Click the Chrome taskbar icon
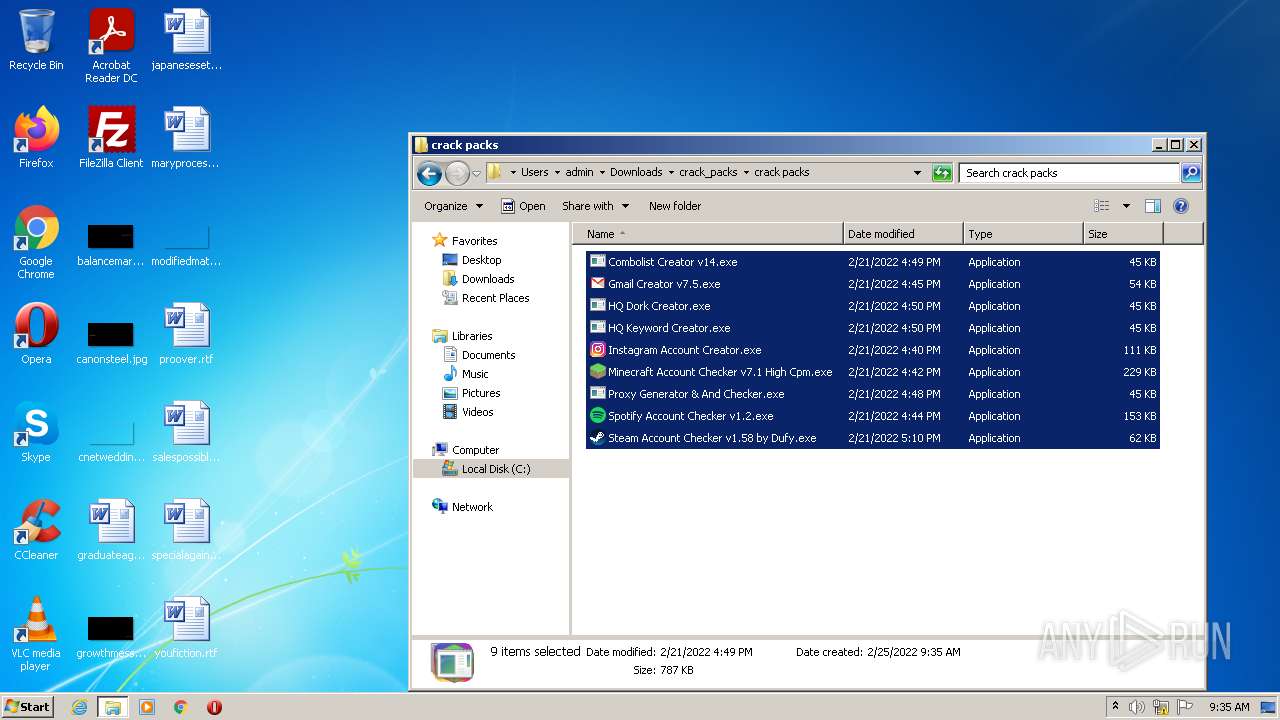 [x=181, y=707]
